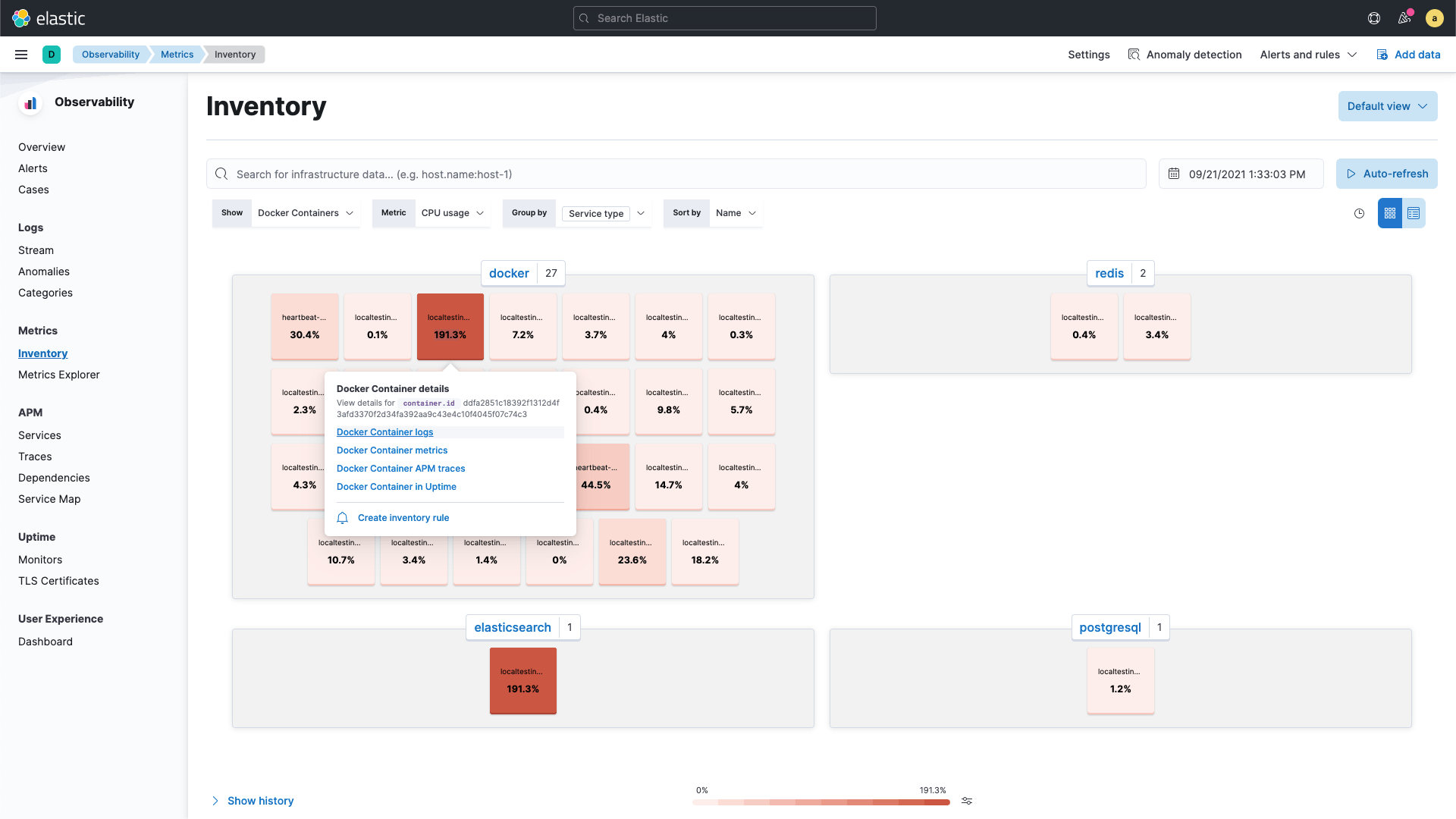Go to Overview in the sidebar
1456x819 pixels.
pyautogui.click(x=42, y=147)
